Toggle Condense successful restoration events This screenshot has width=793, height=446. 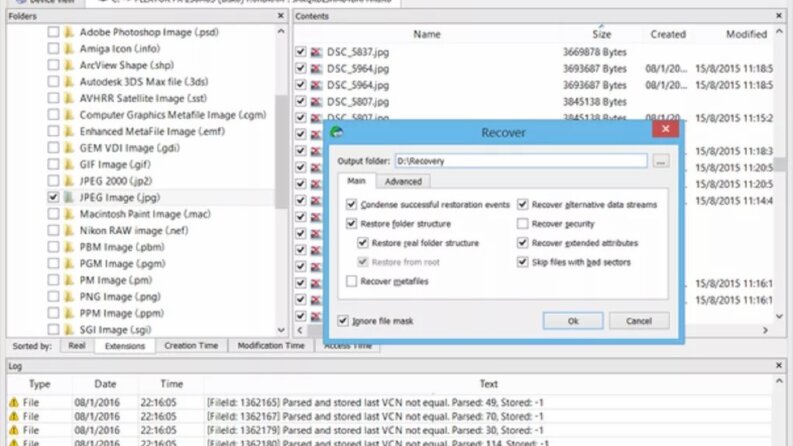pos(351,204)
